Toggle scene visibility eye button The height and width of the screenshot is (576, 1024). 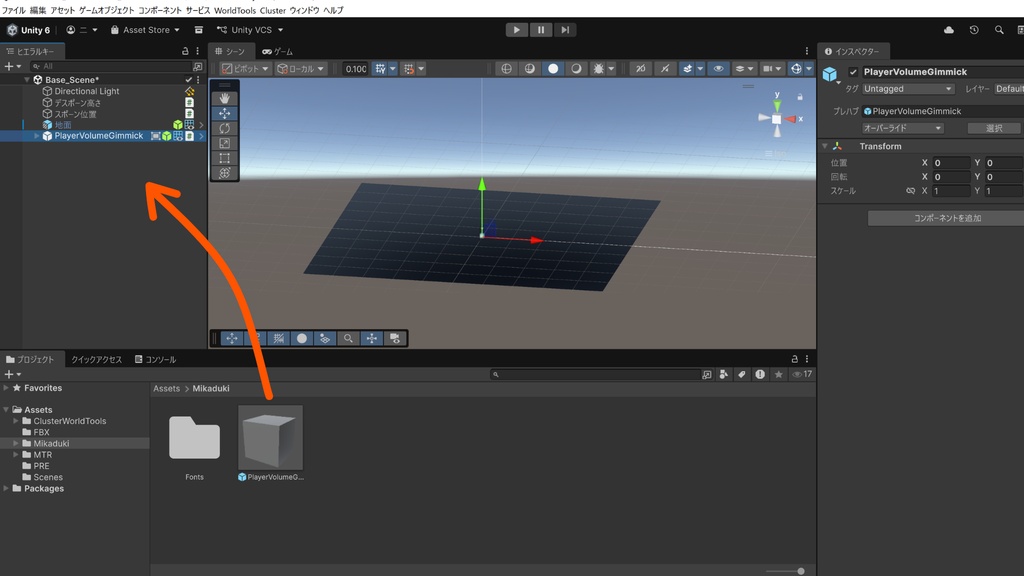(718, 69)
